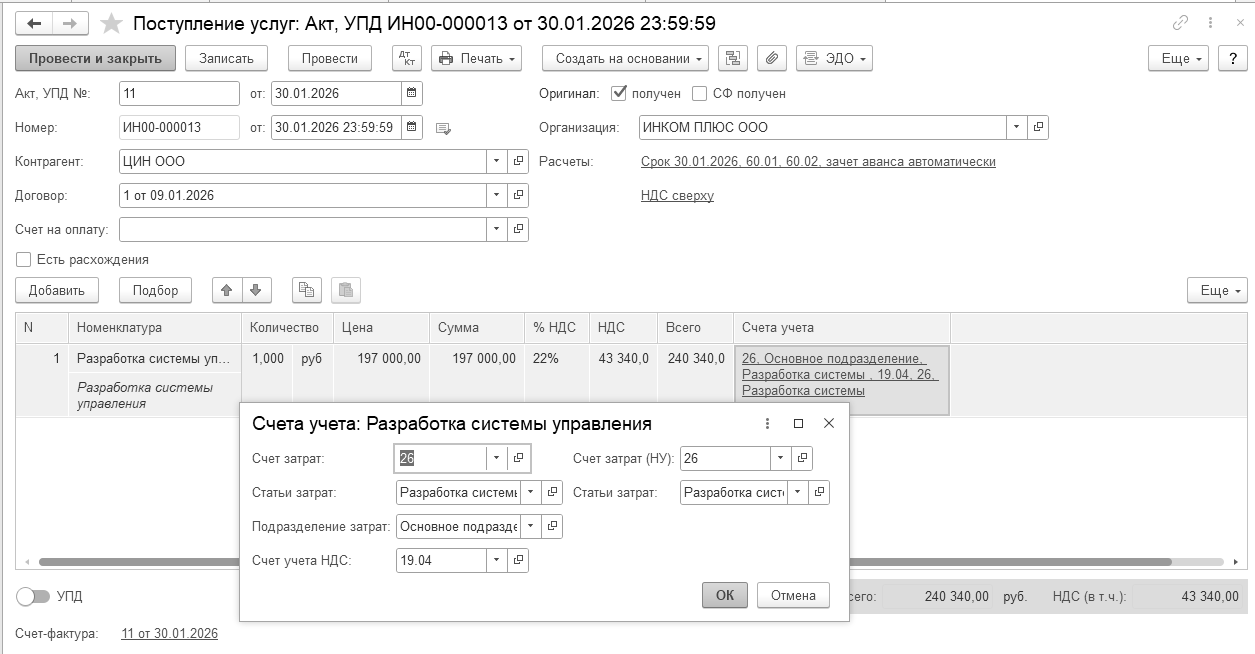
Task: Open attached files paperclip icon
Action: pos(771,59)
